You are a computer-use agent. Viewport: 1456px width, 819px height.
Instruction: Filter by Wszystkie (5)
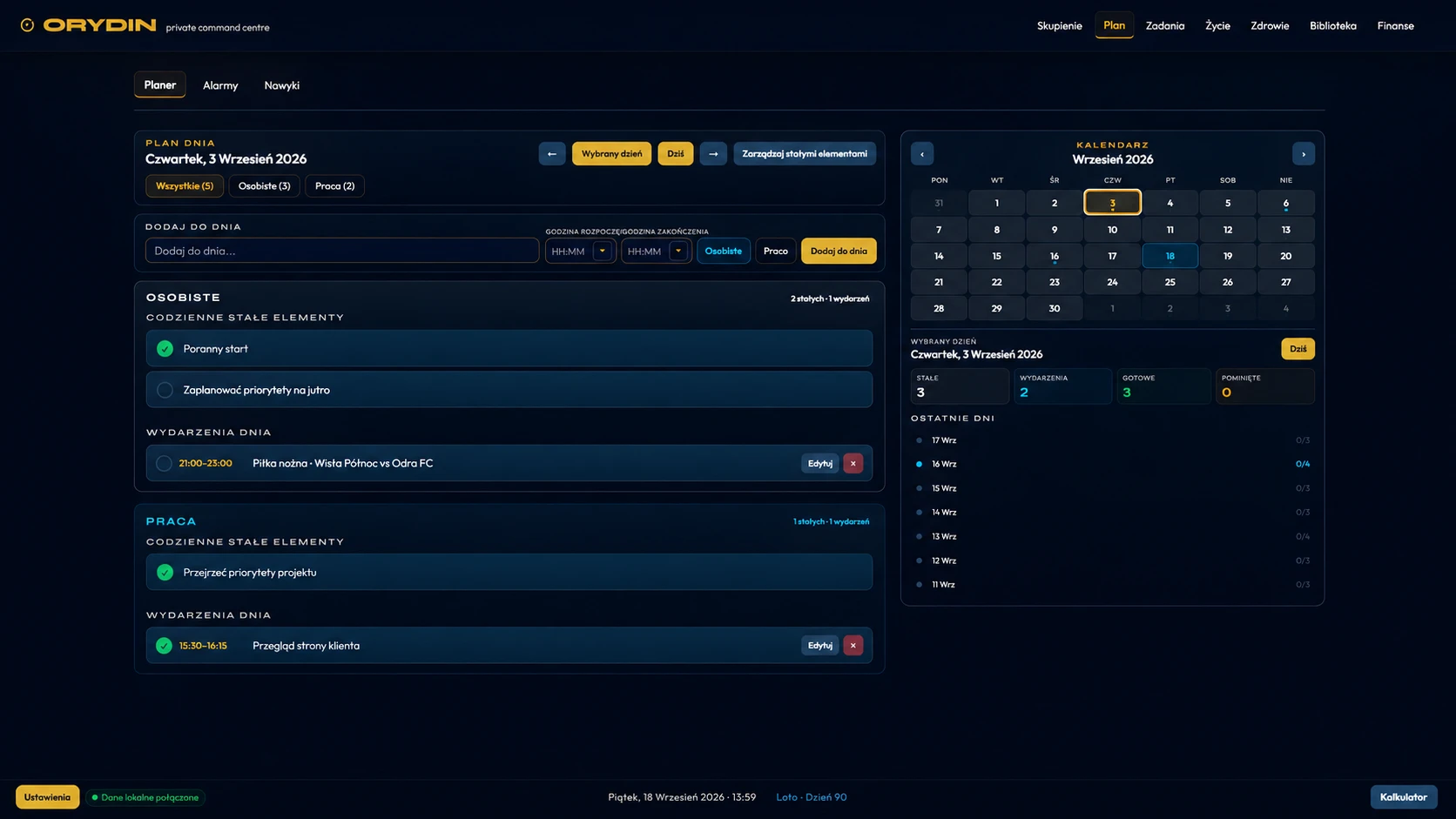[x=185, y=185]
